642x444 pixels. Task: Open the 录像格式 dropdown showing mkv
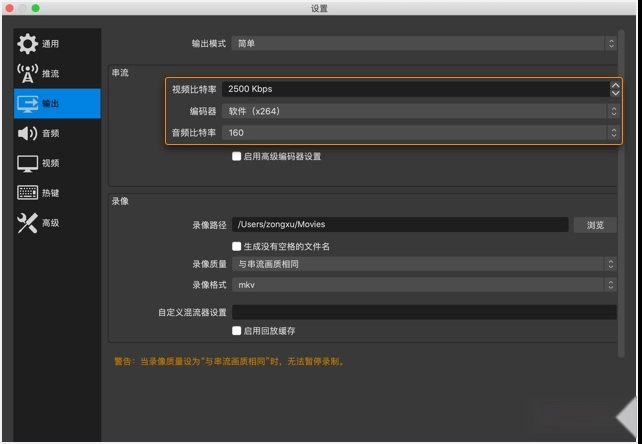[x=424, y=284]
